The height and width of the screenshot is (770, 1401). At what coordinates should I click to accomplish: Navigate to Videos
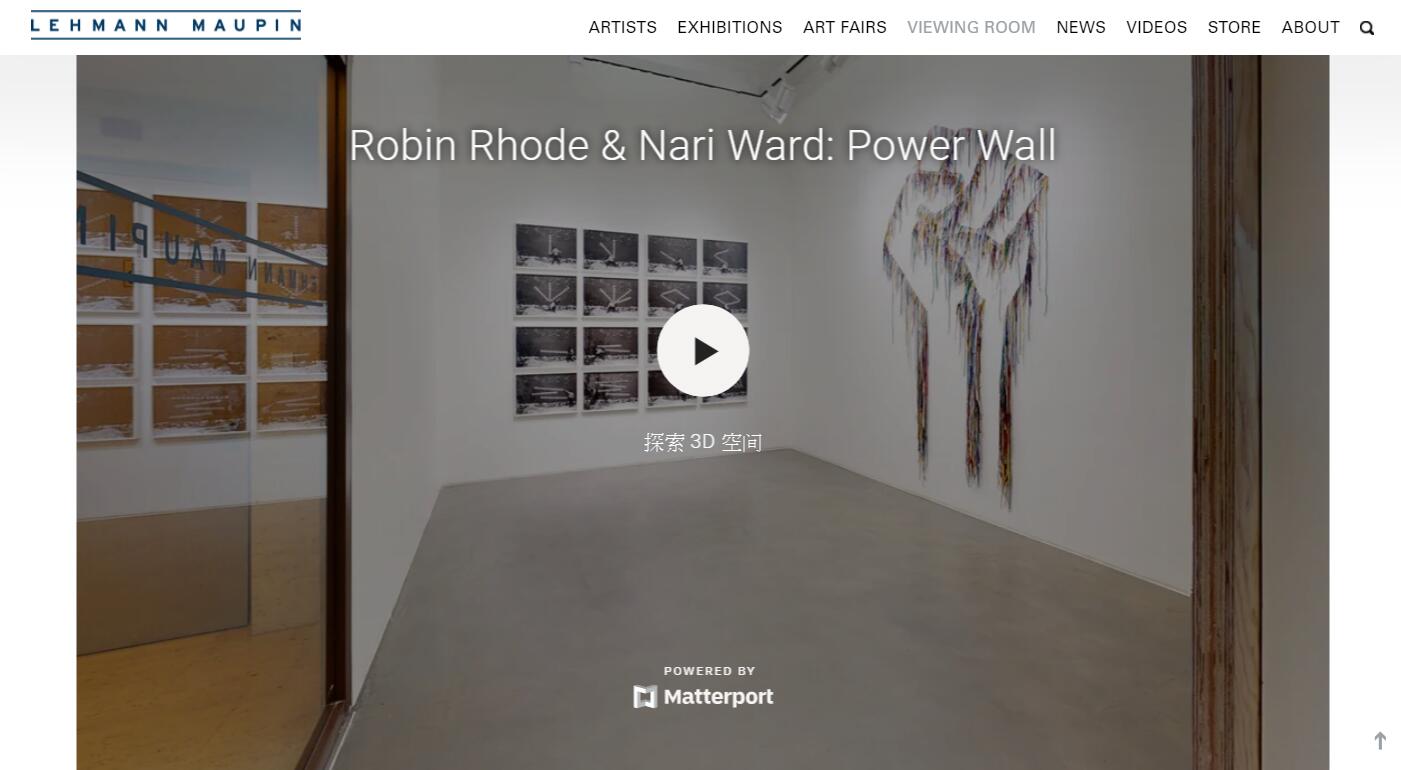click(x=1157, y=28)
